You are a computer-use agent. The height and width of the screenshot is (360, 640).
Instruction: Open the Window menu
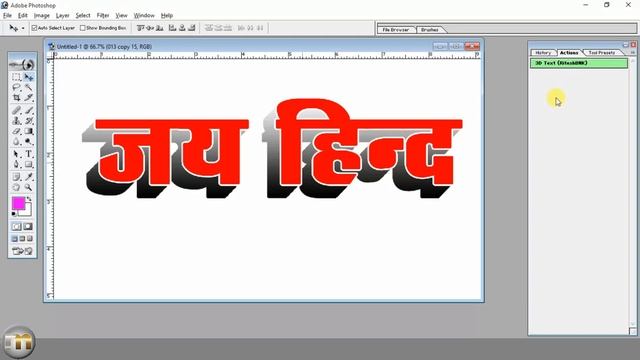pos(144,16)
